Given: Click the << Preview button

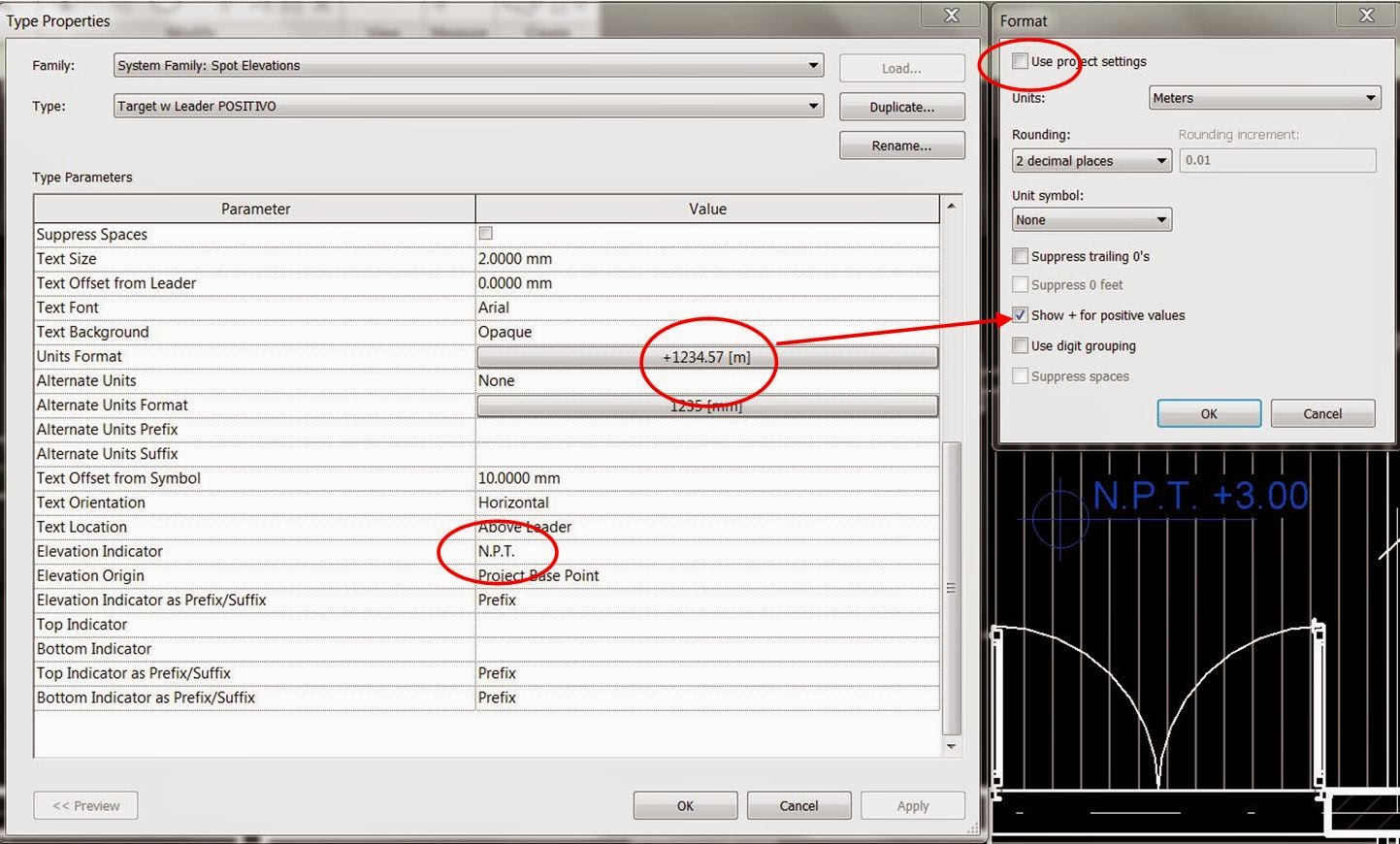Looking at the screenshot, I should pyautogui.click(x=85, y=805).
